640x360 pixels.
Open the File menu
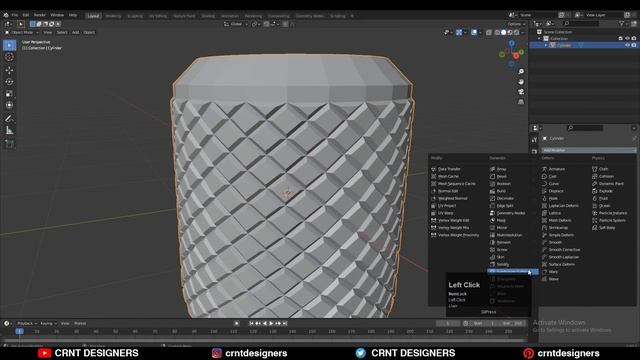(15, 15)
